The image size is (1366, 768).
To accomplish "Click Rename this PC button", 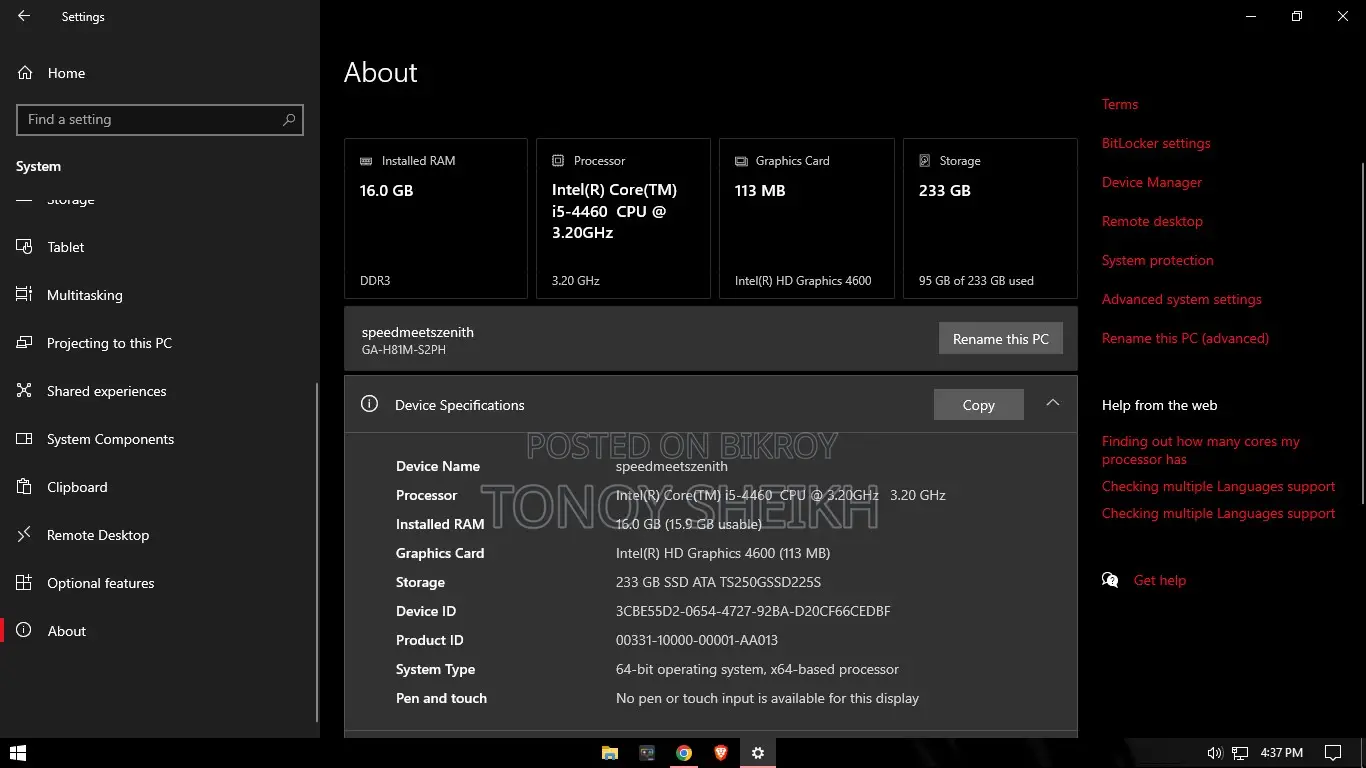I will 1001,339.
